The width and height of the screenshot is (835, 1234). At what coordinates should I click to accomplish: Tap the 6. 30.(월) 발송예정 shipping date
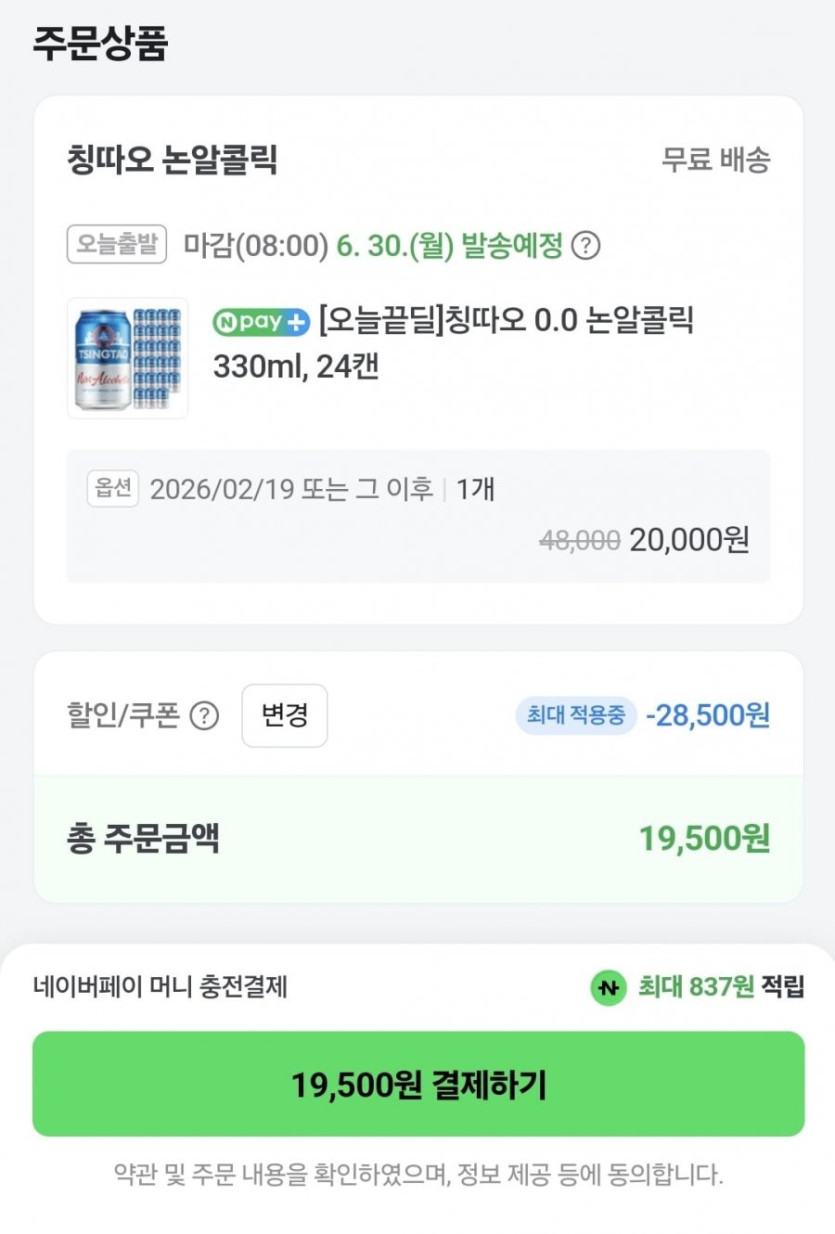450,245
